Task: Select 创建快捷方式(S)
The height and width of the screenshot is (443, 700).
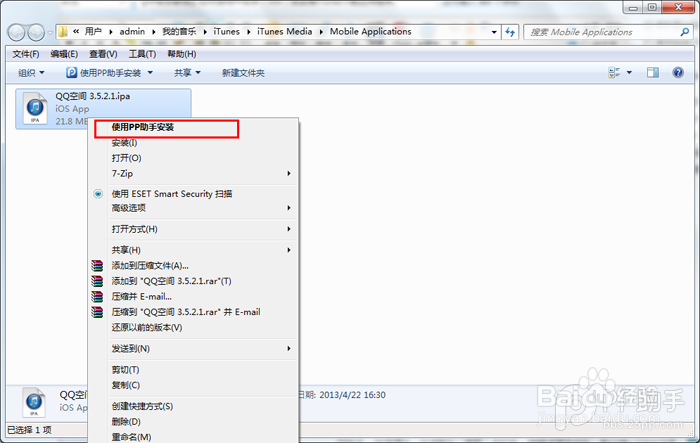Action: pos(142,406)
